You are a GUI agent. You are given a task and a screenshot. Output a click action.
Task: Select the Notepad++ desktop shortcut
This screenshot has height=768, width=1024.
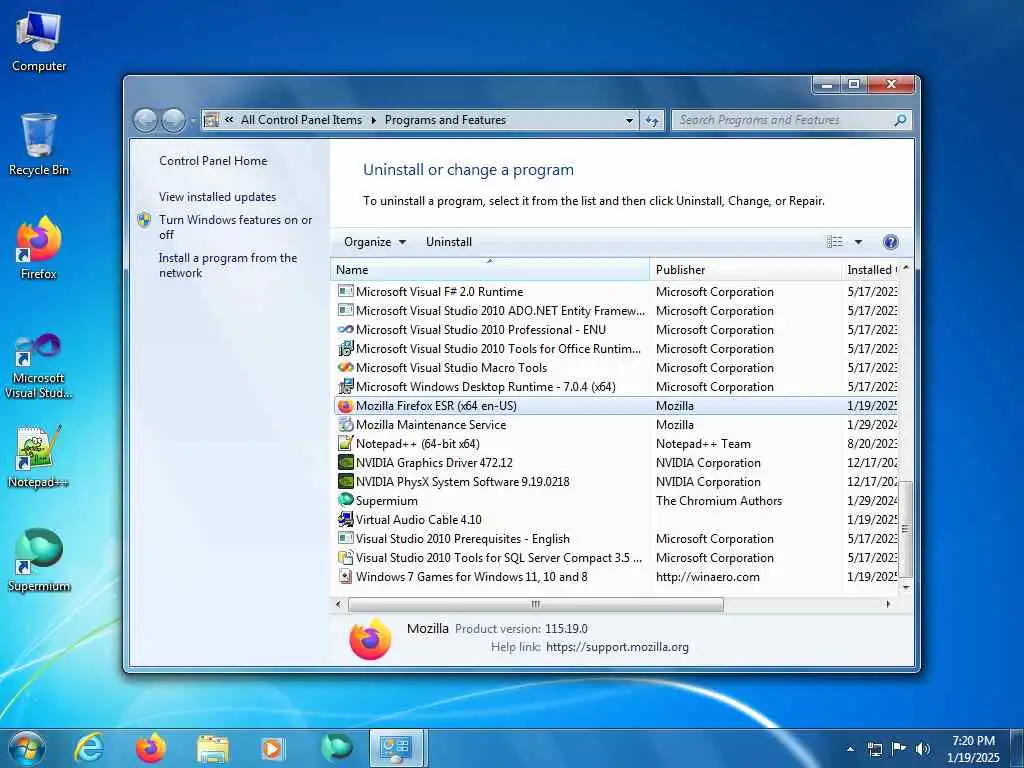pos(39,456)
